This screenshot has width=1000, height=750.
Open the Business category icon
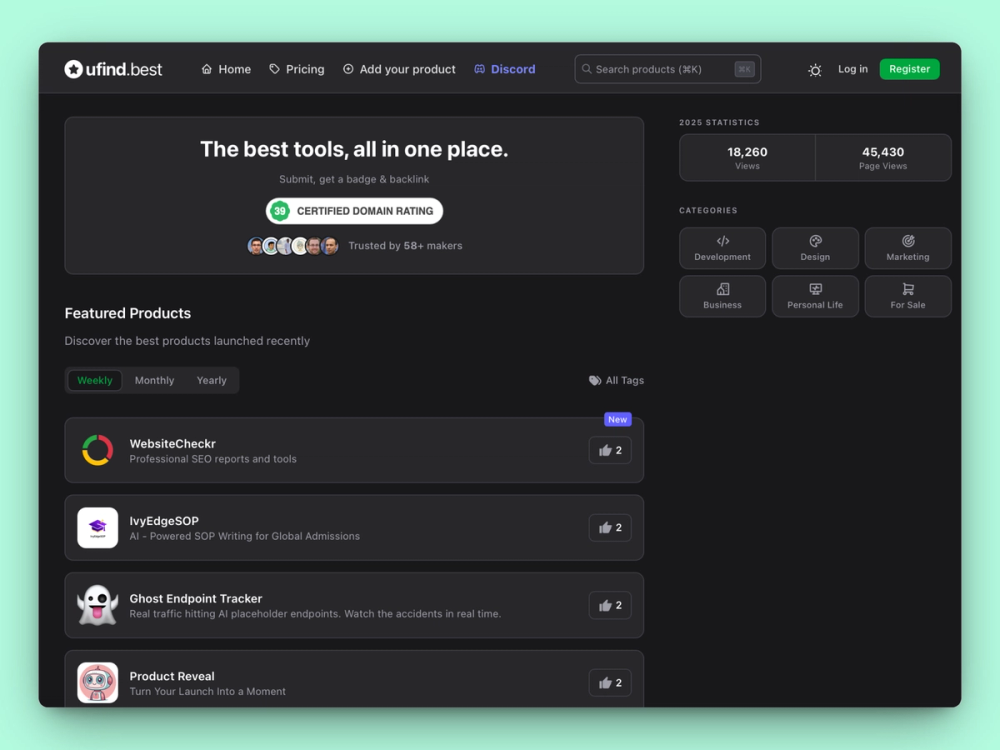click(722, 290)
